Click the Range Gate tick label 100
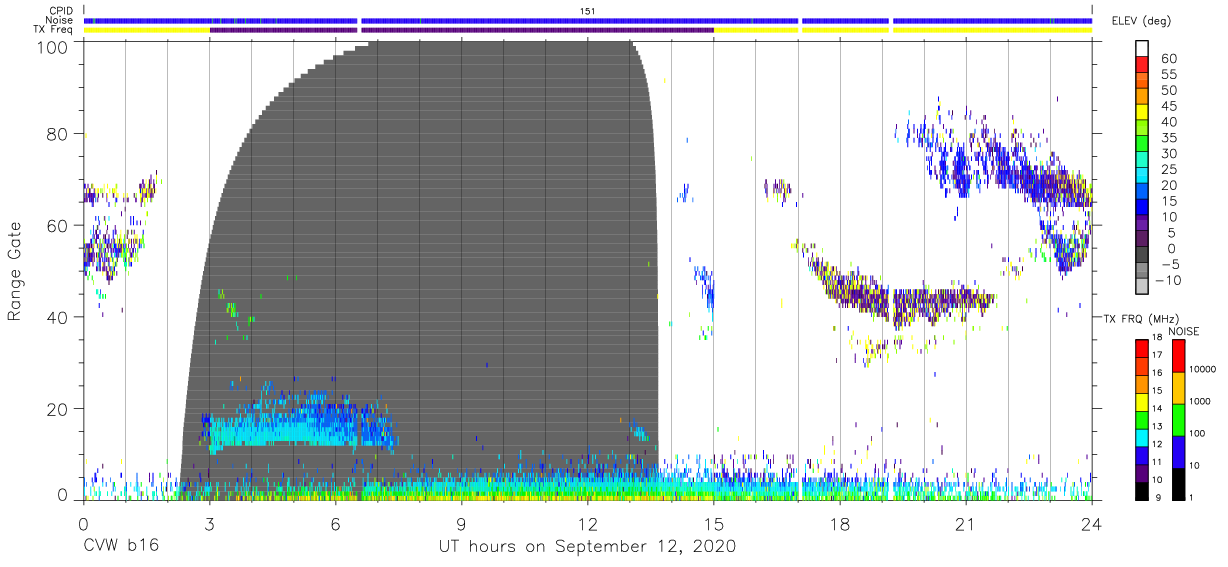The image size is (1228, 567). tap(54, 46)
